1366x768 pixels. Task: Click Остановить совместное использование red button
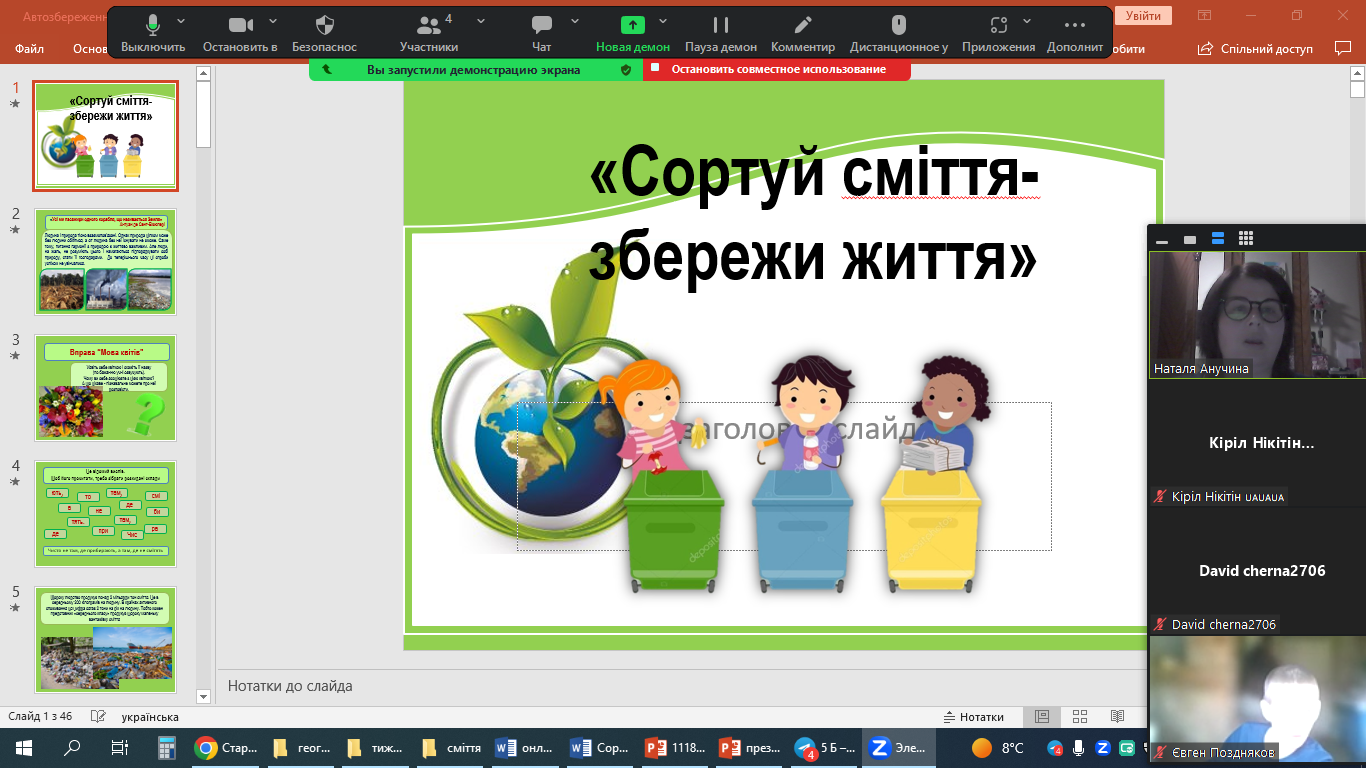click(777, 69)
